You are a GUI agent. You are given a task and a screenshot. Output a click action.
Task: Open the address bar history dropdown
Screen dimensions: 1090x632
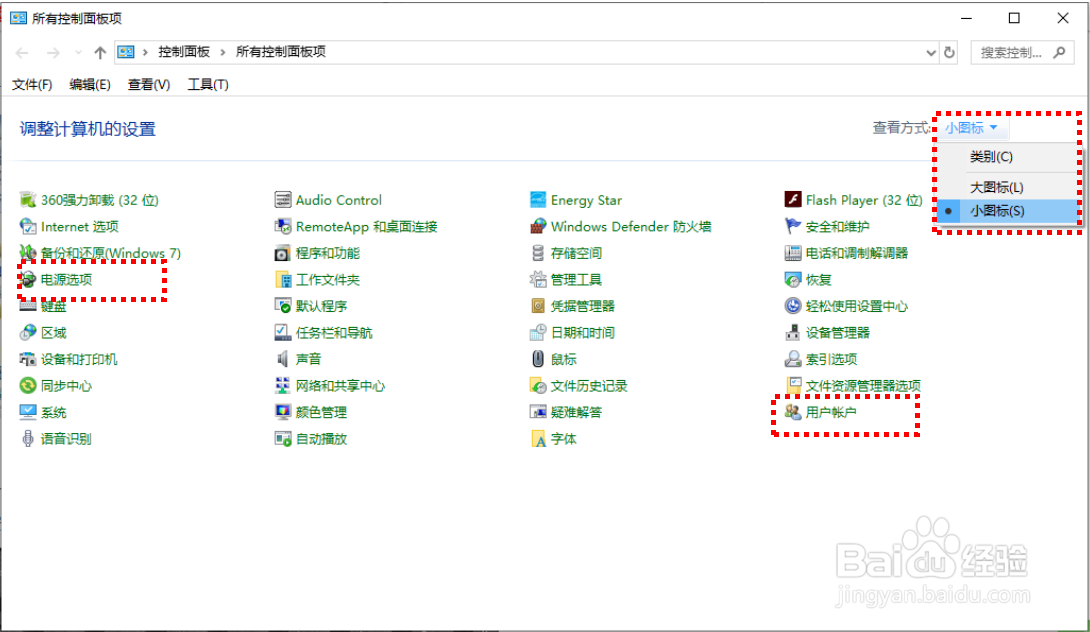tap(930, 51)
